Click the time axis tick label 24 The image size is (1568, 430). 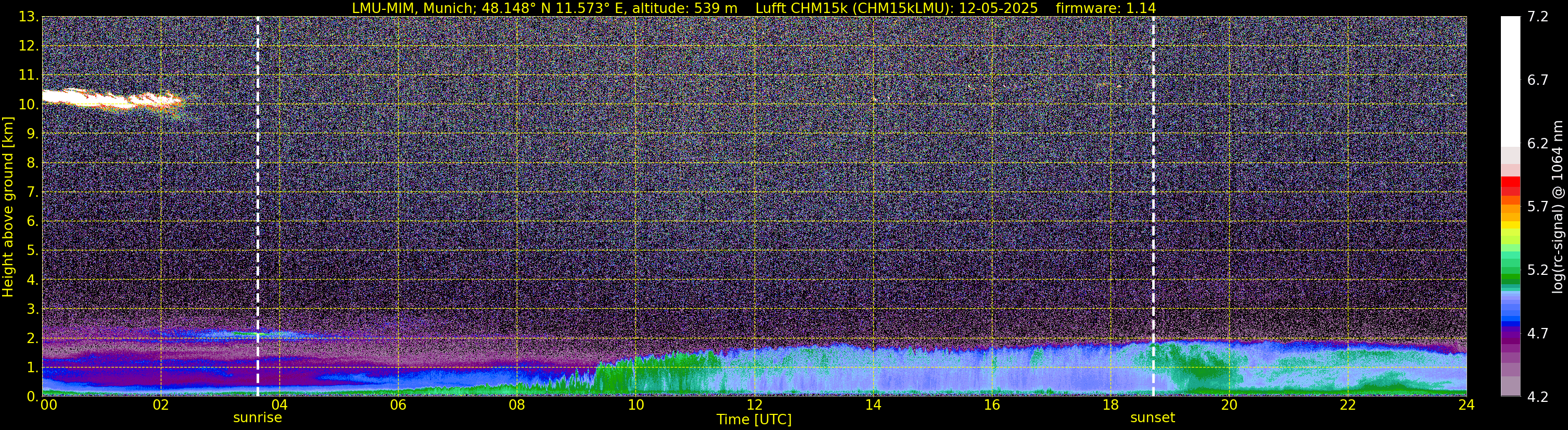[1467, 405]
